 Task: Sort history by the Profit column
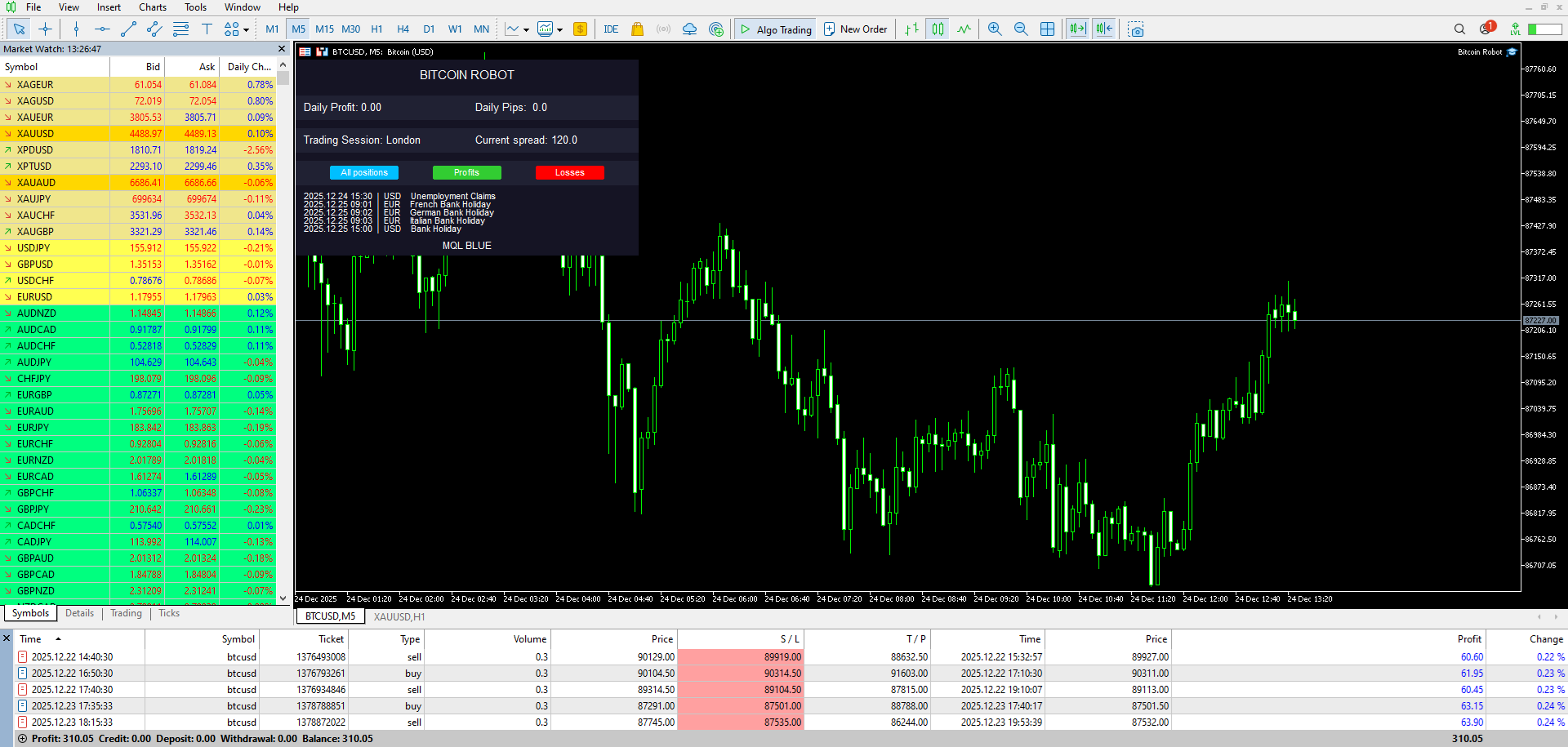(1328, 639)
